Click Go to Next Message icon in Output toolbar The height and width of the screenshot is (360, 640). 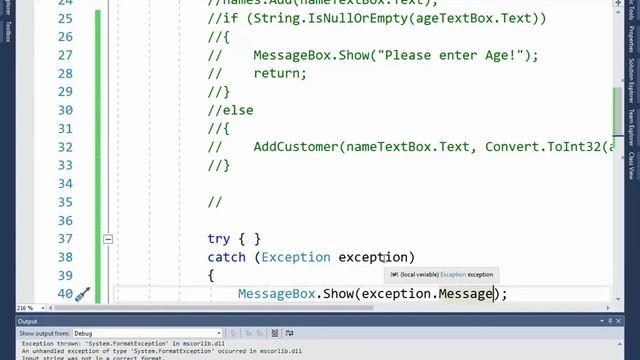259,333
